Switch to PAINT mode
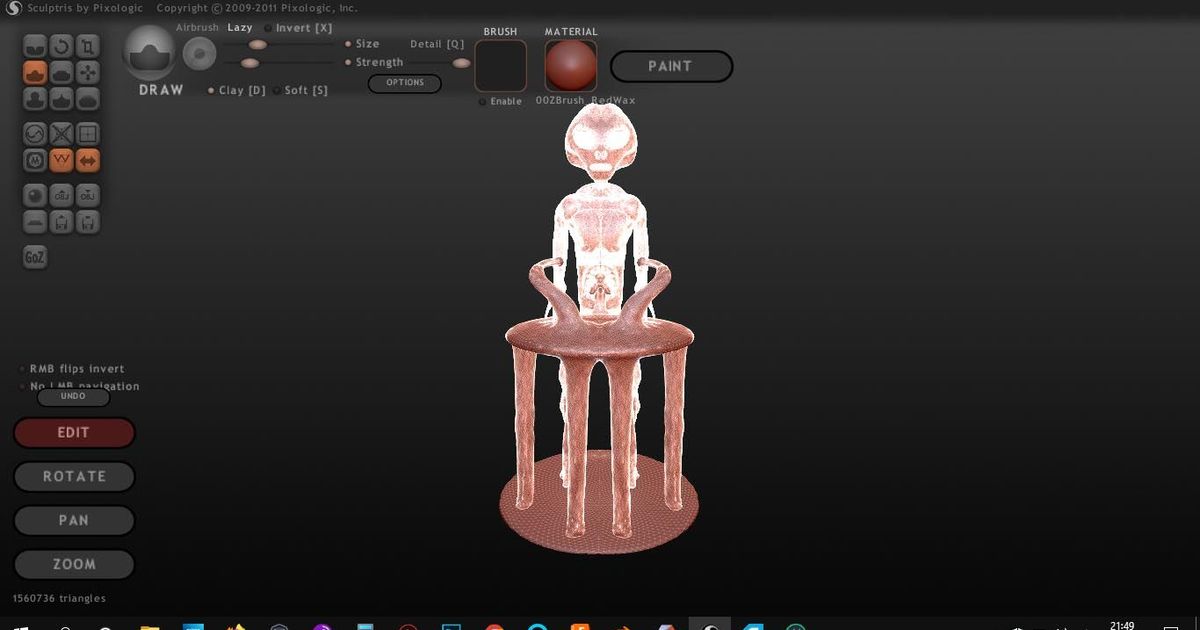1200x630 pixels. pyautogui.click(x=671, y=66)
